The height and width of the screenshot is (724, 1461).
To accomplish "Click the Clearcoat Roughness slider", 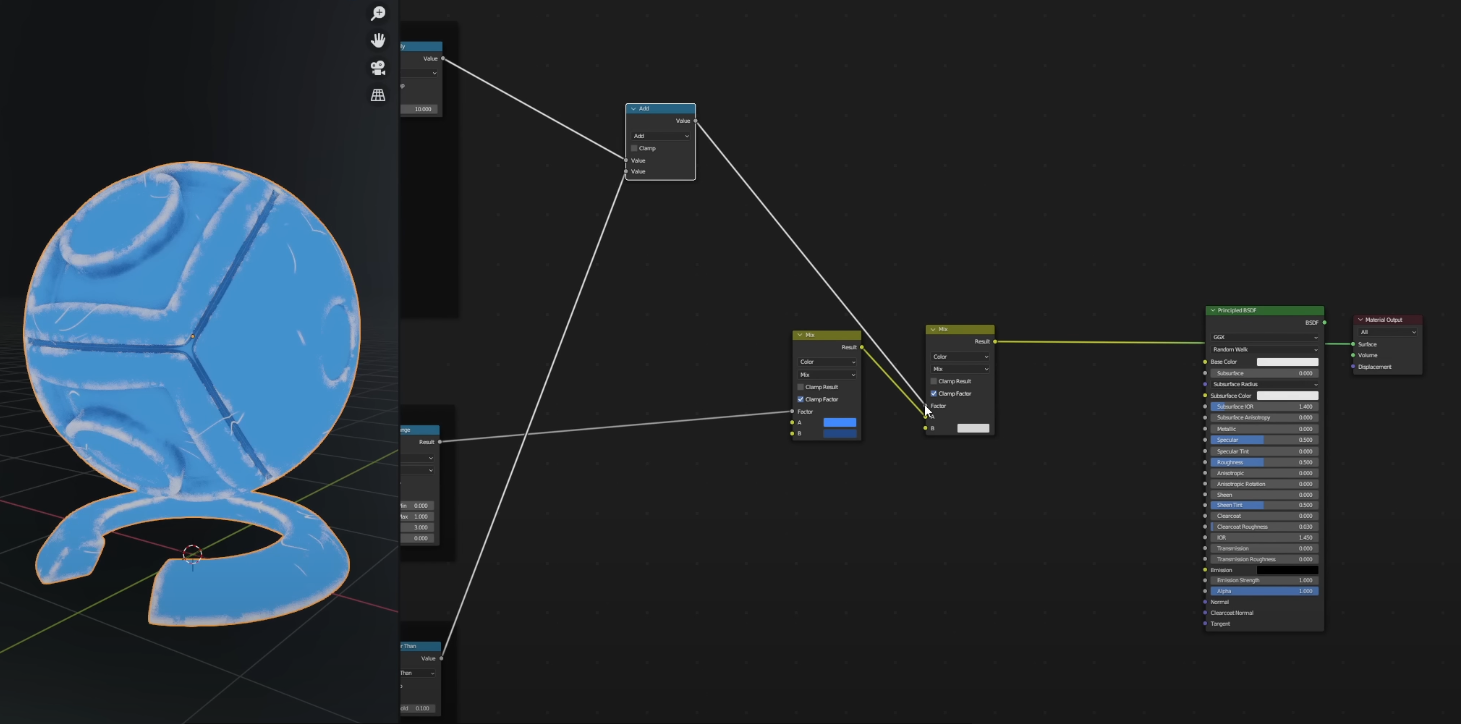I will point(1264,527).
